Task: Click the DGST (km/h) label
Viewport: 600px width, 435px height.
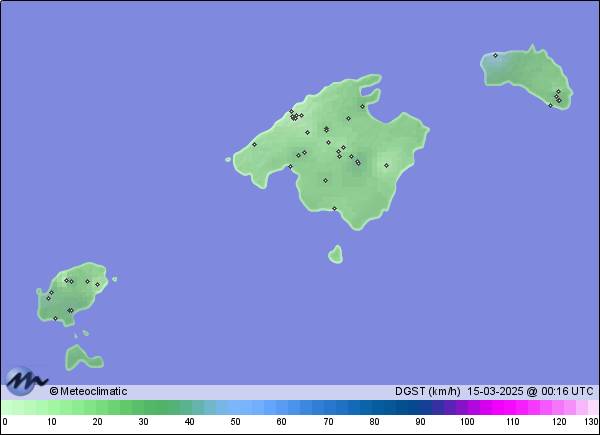Action: click(427, 391)
